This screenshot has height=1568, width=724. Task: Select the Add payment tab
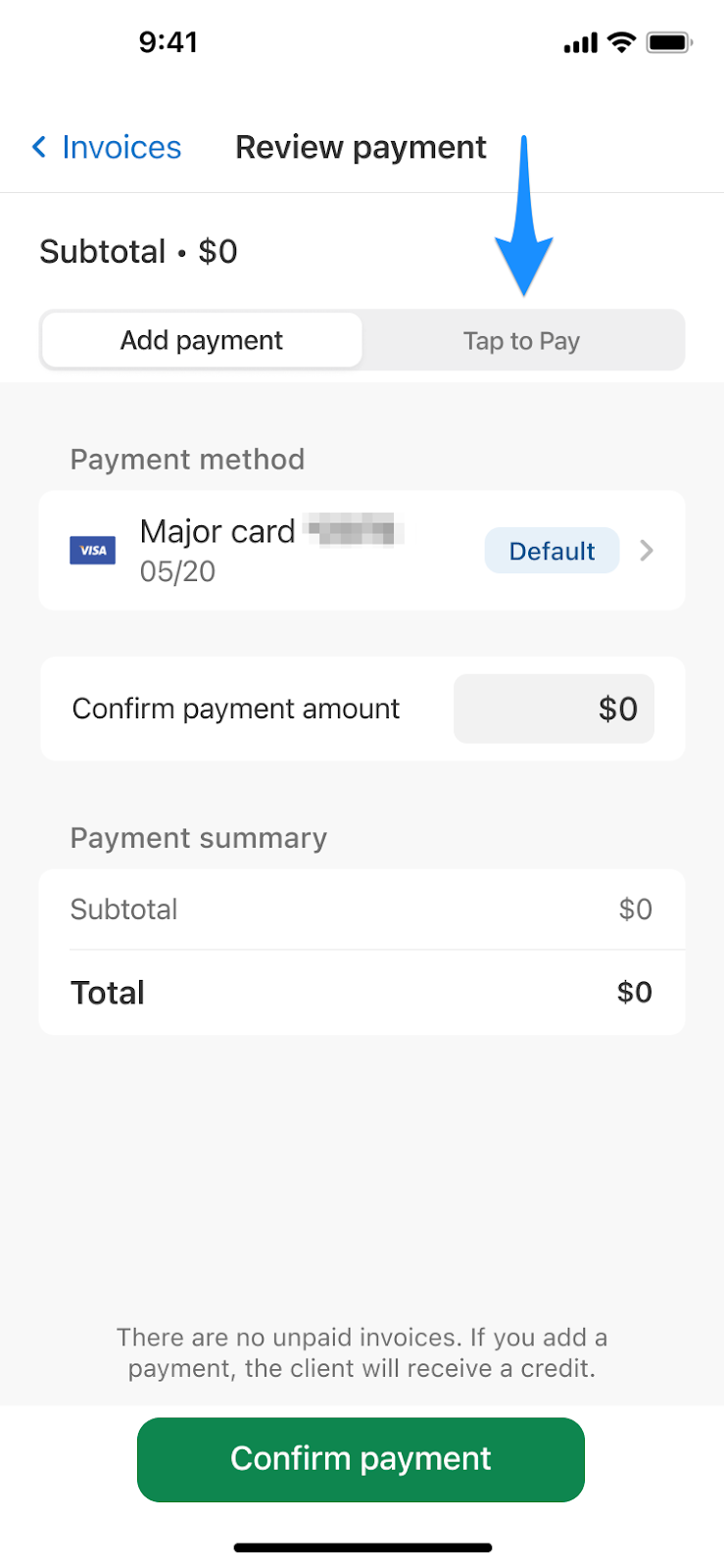(x=202, y=340)
